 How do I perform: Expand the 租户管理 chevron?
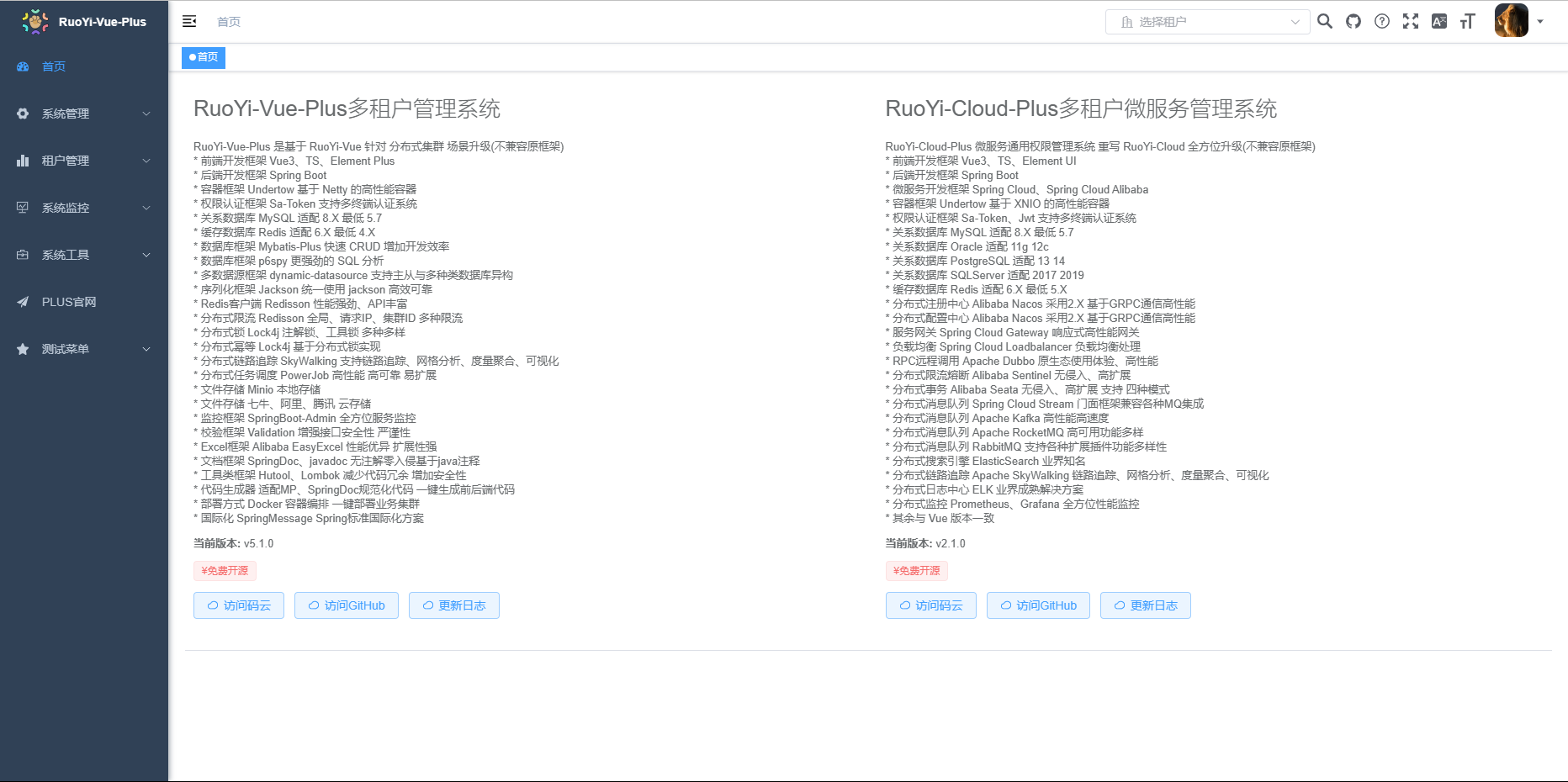point(146,161)
